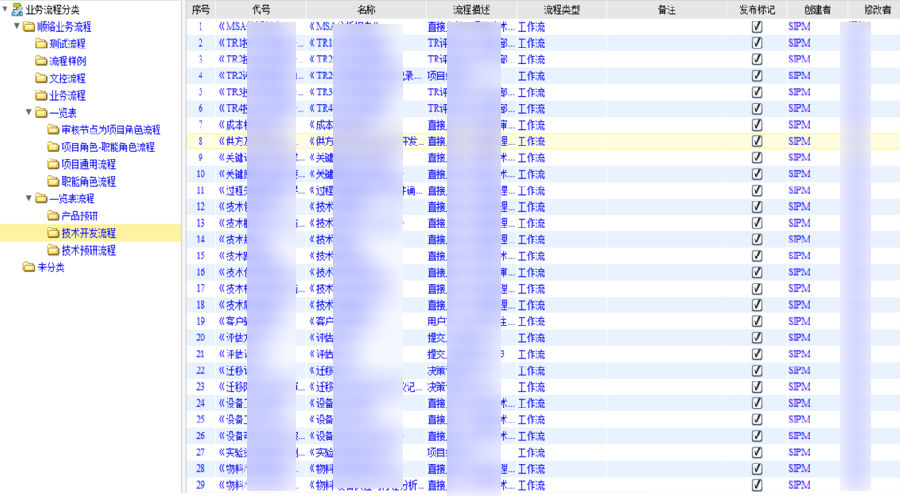Viewport: 900px width, 496px height.
Task: Select table row number 17
Action: pyautogui.click(x=200, y=289)
